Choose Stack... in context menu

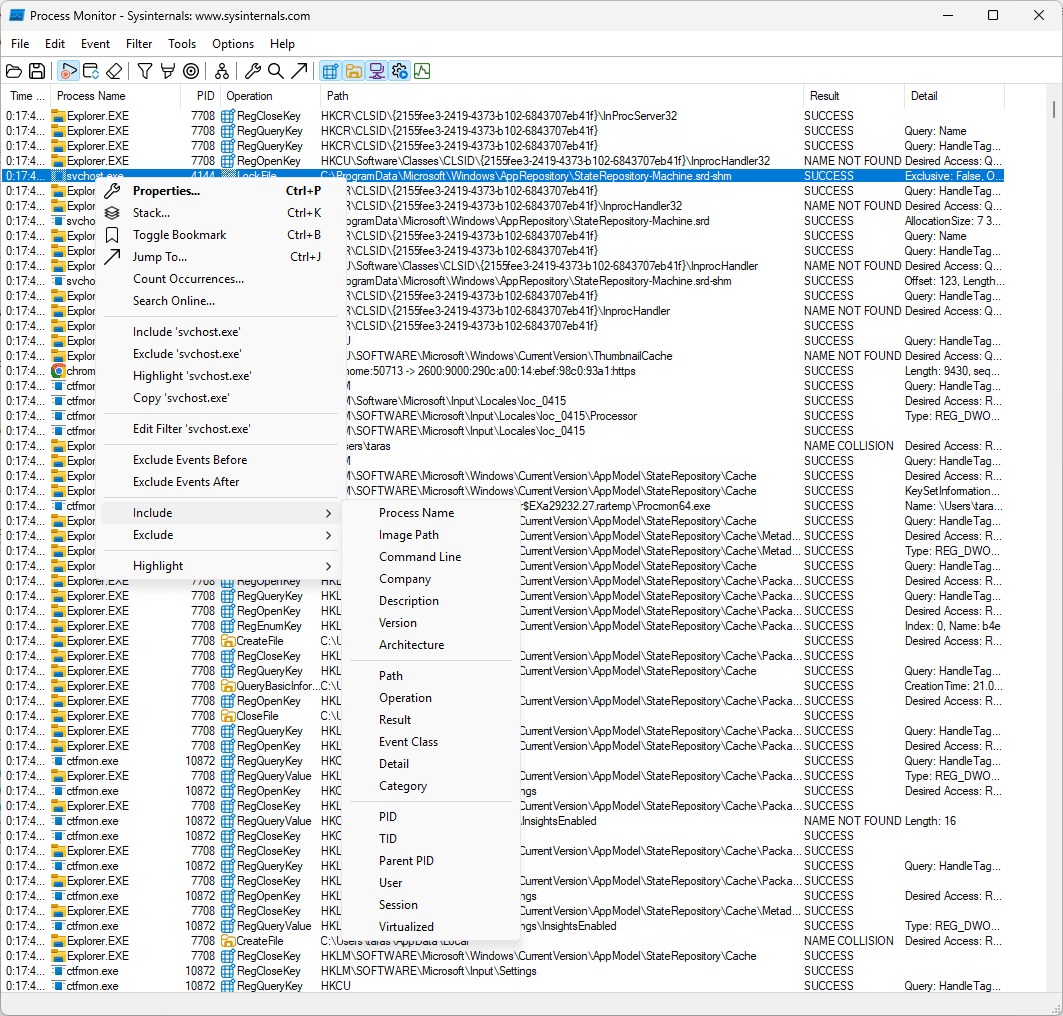220,213
